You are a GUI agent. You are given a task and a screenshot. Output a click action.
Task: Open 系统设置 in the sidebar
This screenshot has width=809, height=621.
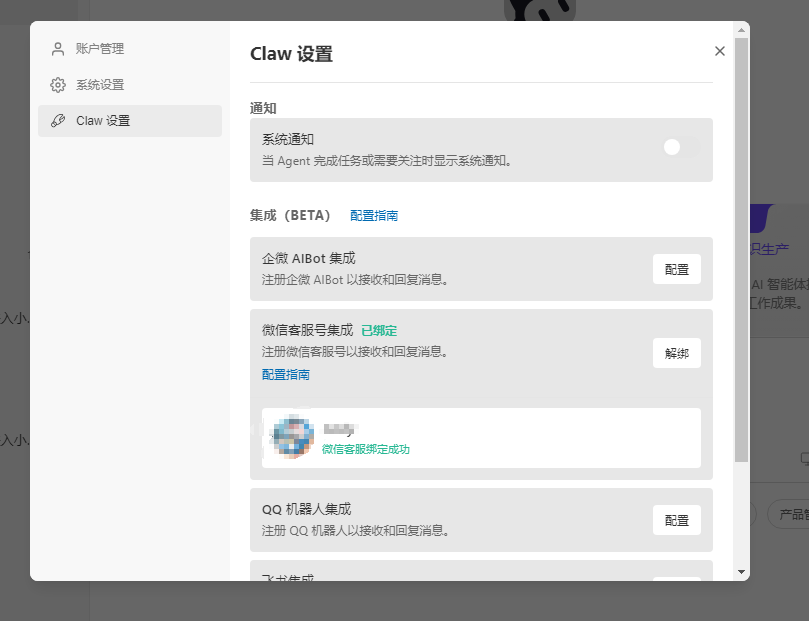(130, 85)
